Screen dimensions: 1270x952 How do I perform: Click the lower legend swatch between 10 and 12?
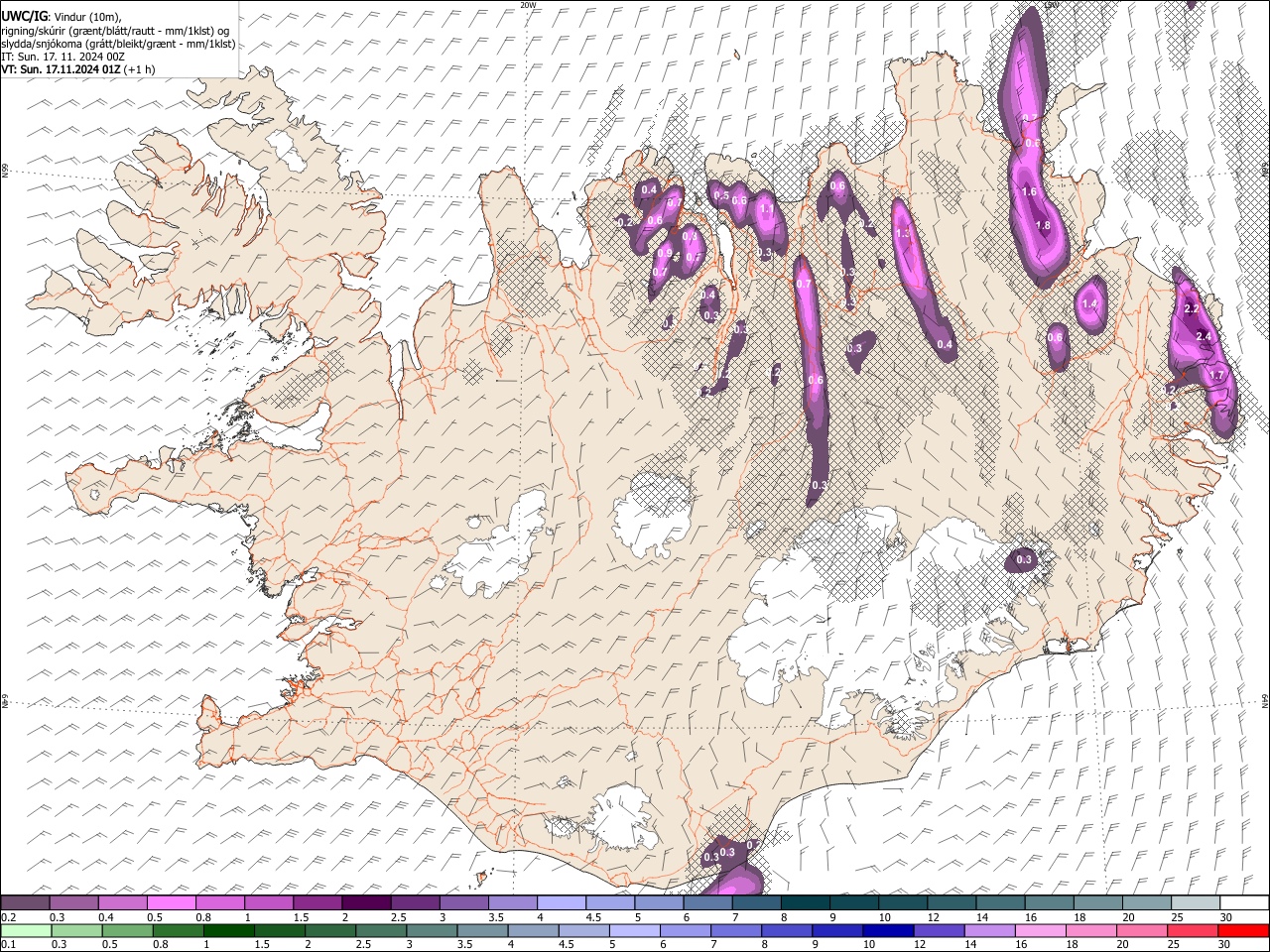pyautogui.click(x=887, y=930)
